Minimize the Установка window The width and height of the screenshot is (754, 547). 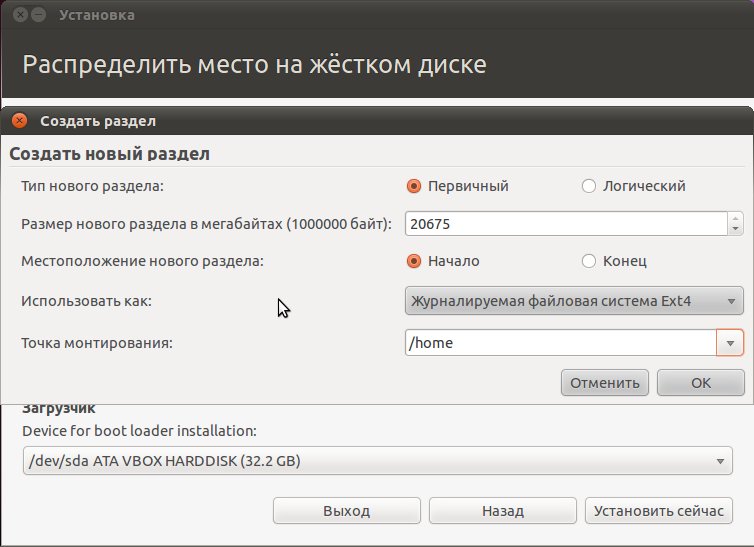click(38, 15)
